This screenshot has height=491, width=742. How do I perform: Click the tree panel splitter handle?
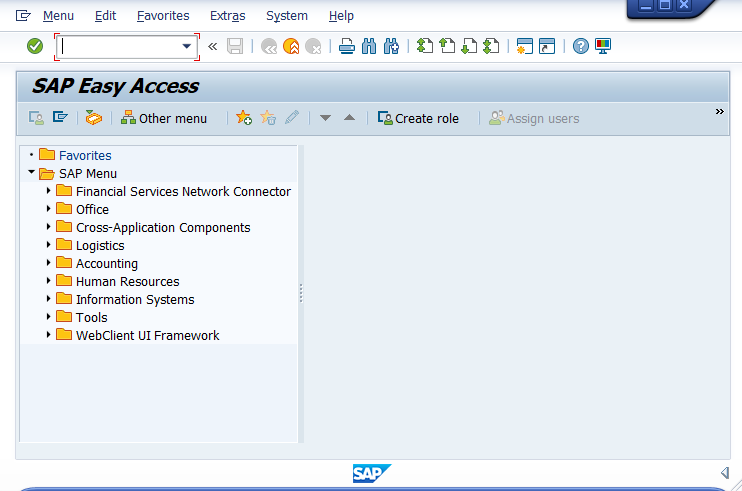(301, 293)
